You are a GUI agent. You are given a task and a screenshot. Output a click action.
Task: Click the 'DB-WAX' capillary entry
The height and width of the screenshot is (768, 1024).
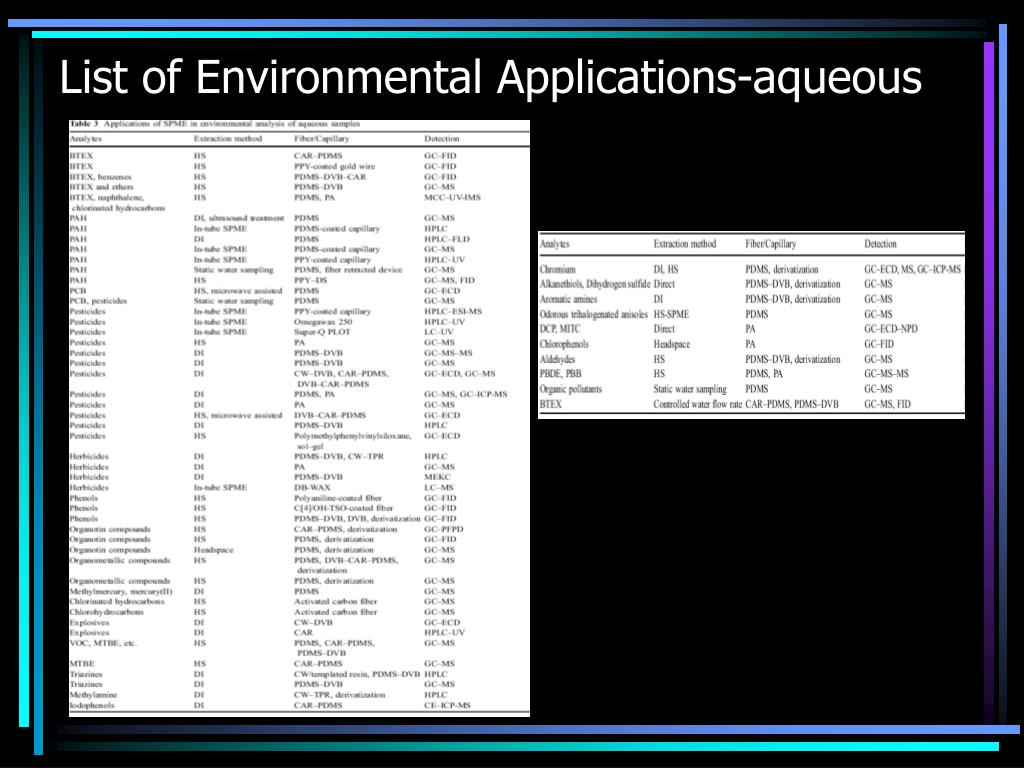tap(312, 488)
